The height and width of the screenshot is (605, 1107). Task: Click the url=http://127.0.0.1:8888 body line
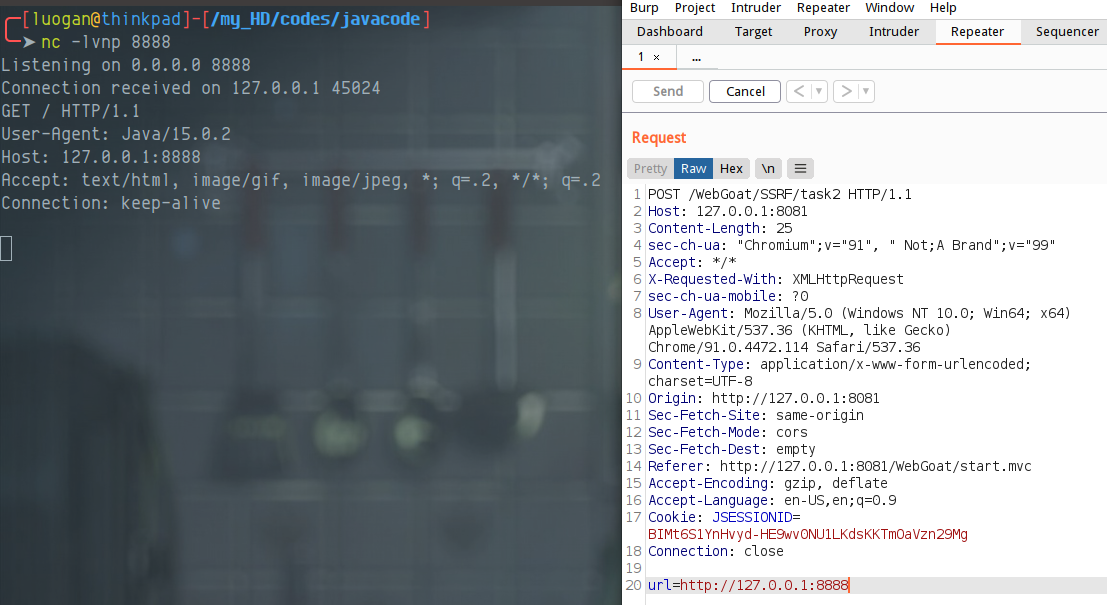pos(748,585)
